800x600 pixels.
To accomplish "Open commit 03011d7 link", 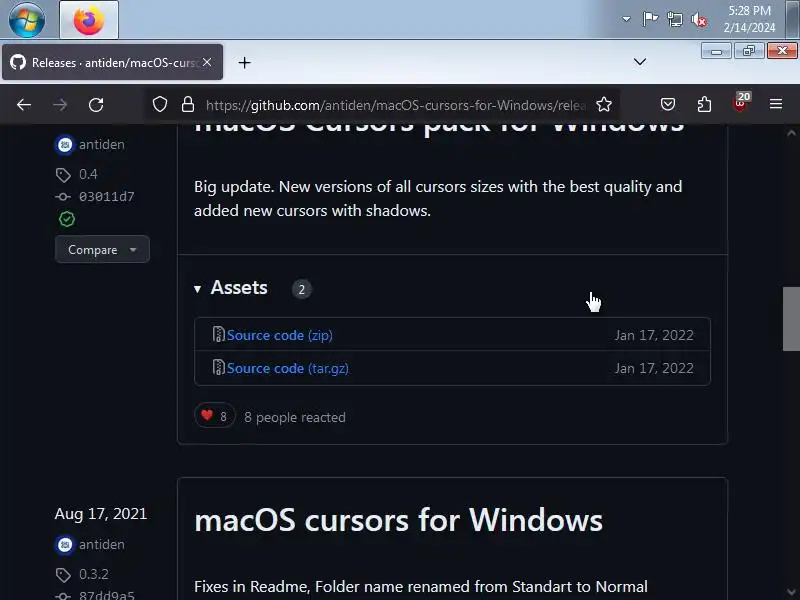I will pyautogui.click(x=107, y=197).
